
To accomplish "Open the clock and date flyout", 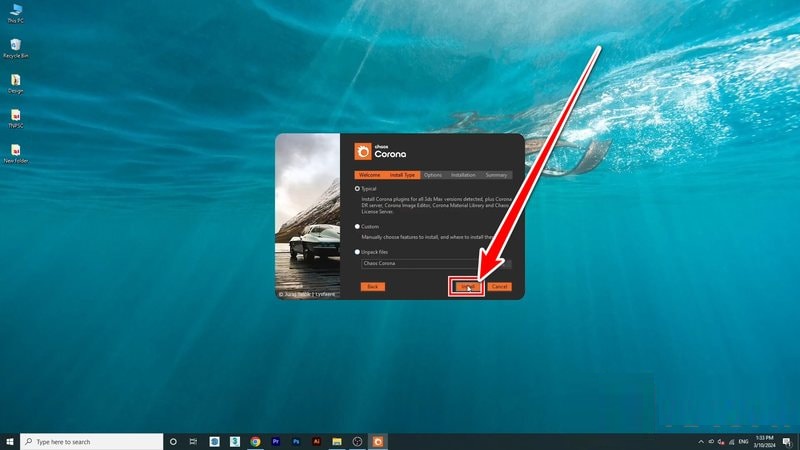I will tap(764, 442).
